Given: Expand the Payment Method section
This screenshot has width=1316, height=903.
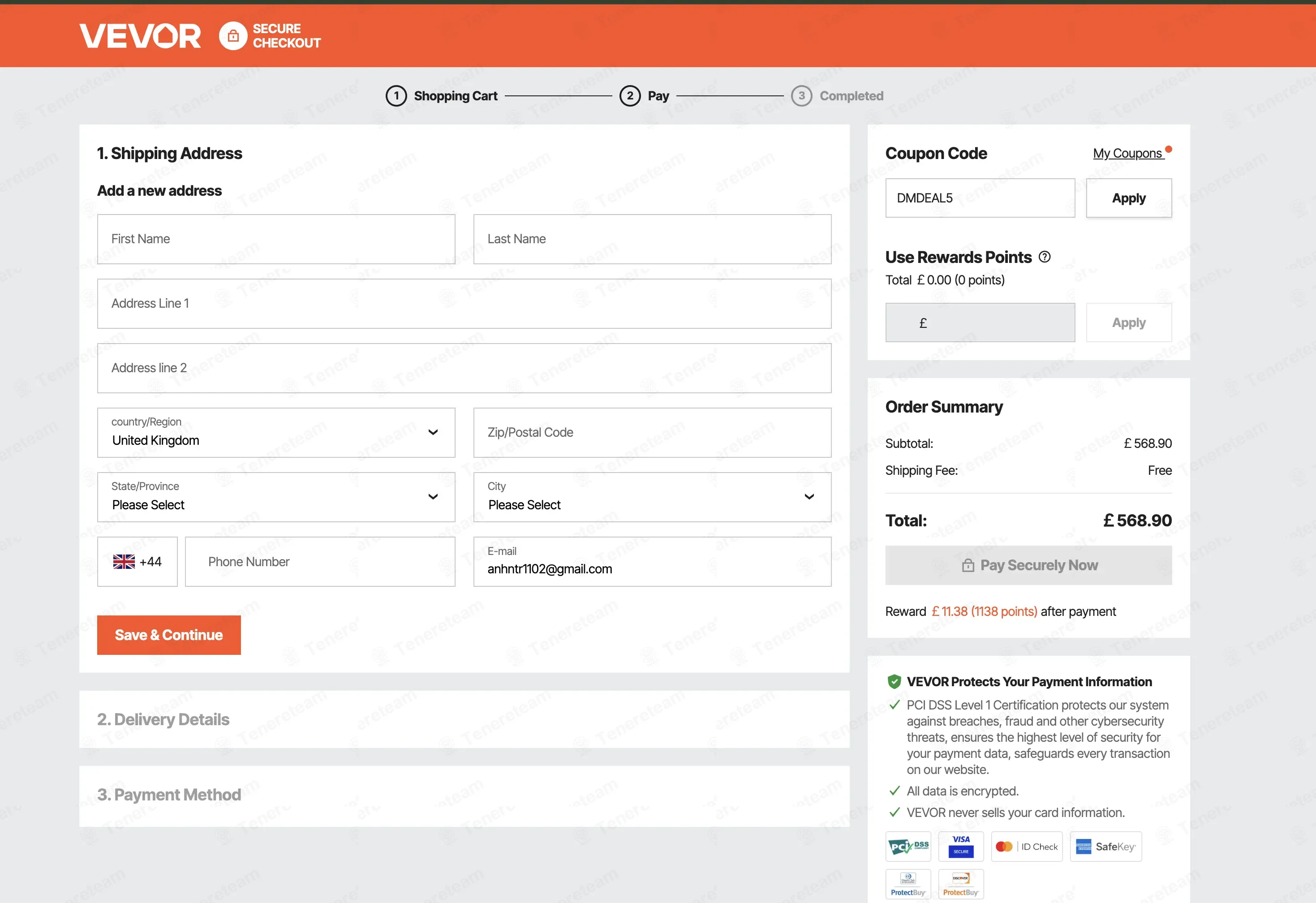Looking at the screenshot, I should tap(464, 796).
